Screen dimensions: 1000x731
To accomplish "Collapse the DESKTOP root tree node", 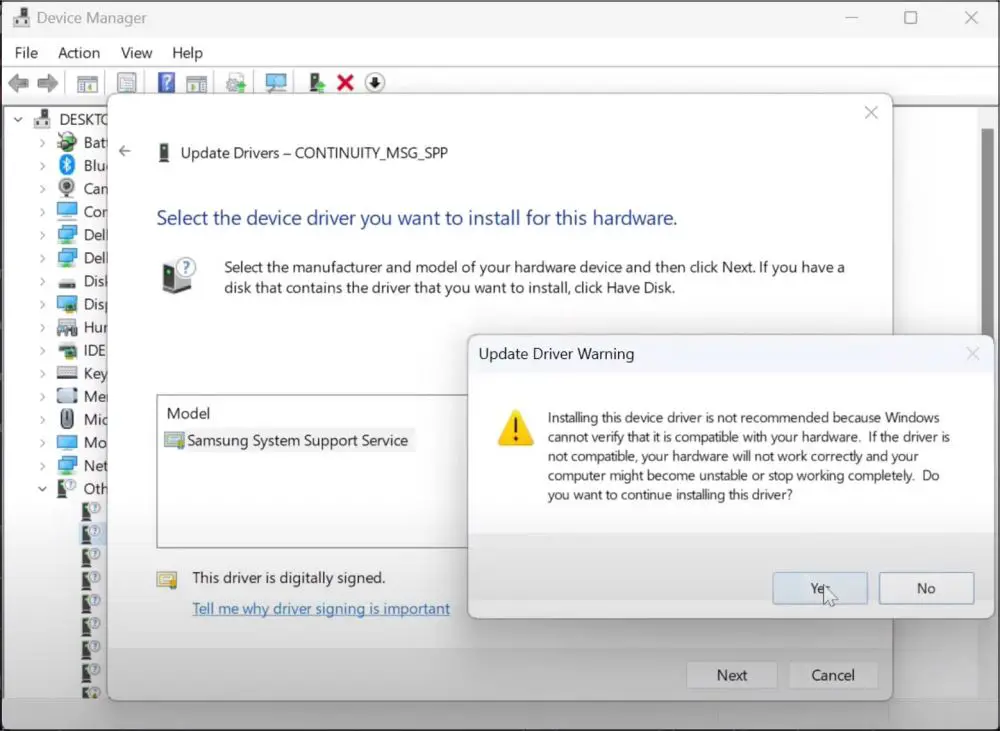I will [x=18, y=119].
